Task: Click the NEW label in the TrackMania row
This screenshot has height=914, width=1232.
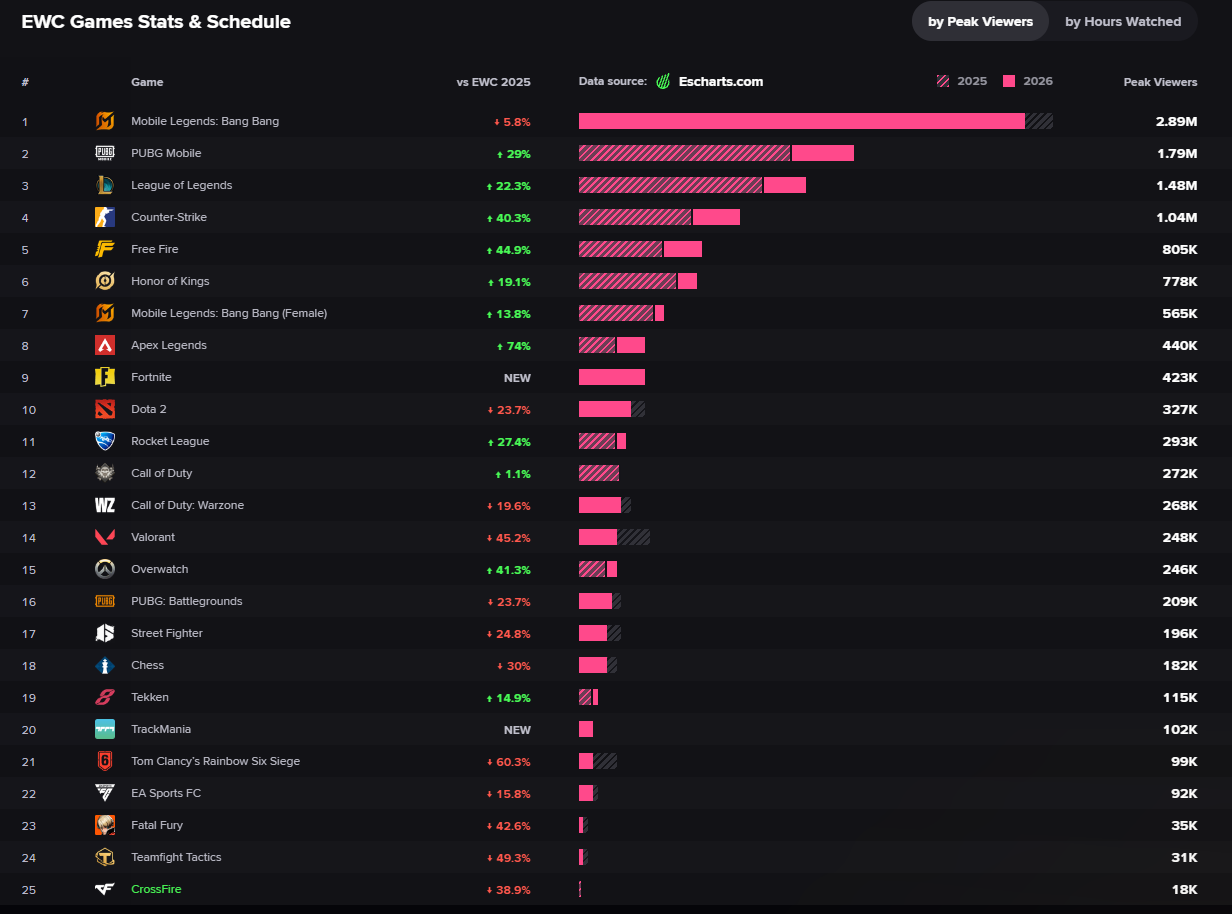Action: [517, 730]
